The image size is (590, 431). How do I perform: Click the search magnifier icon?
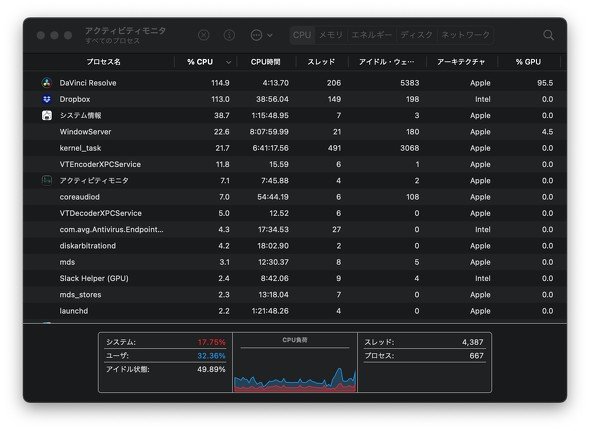tap(548, 35)
